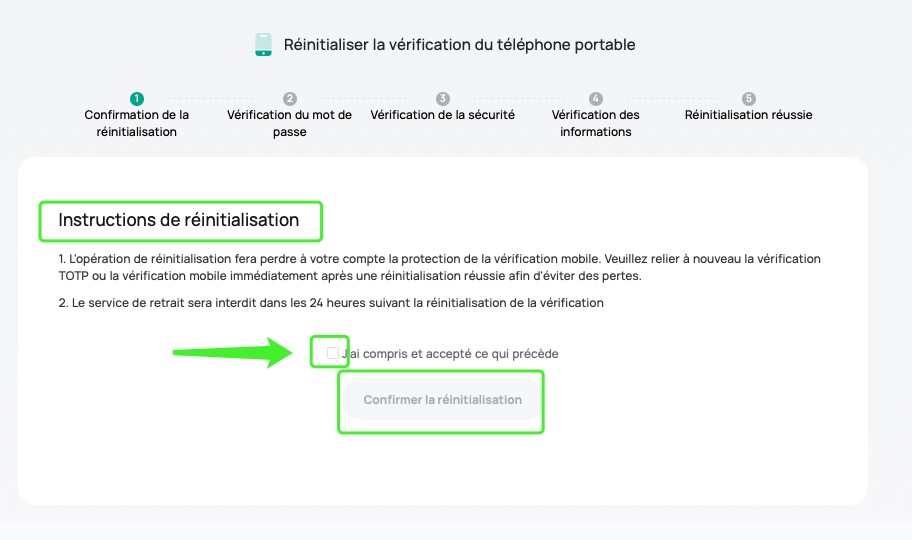Screen dimensions: 912x540
Task: Click the dotted line between steps 1 and 2
Action: [213, 98]
